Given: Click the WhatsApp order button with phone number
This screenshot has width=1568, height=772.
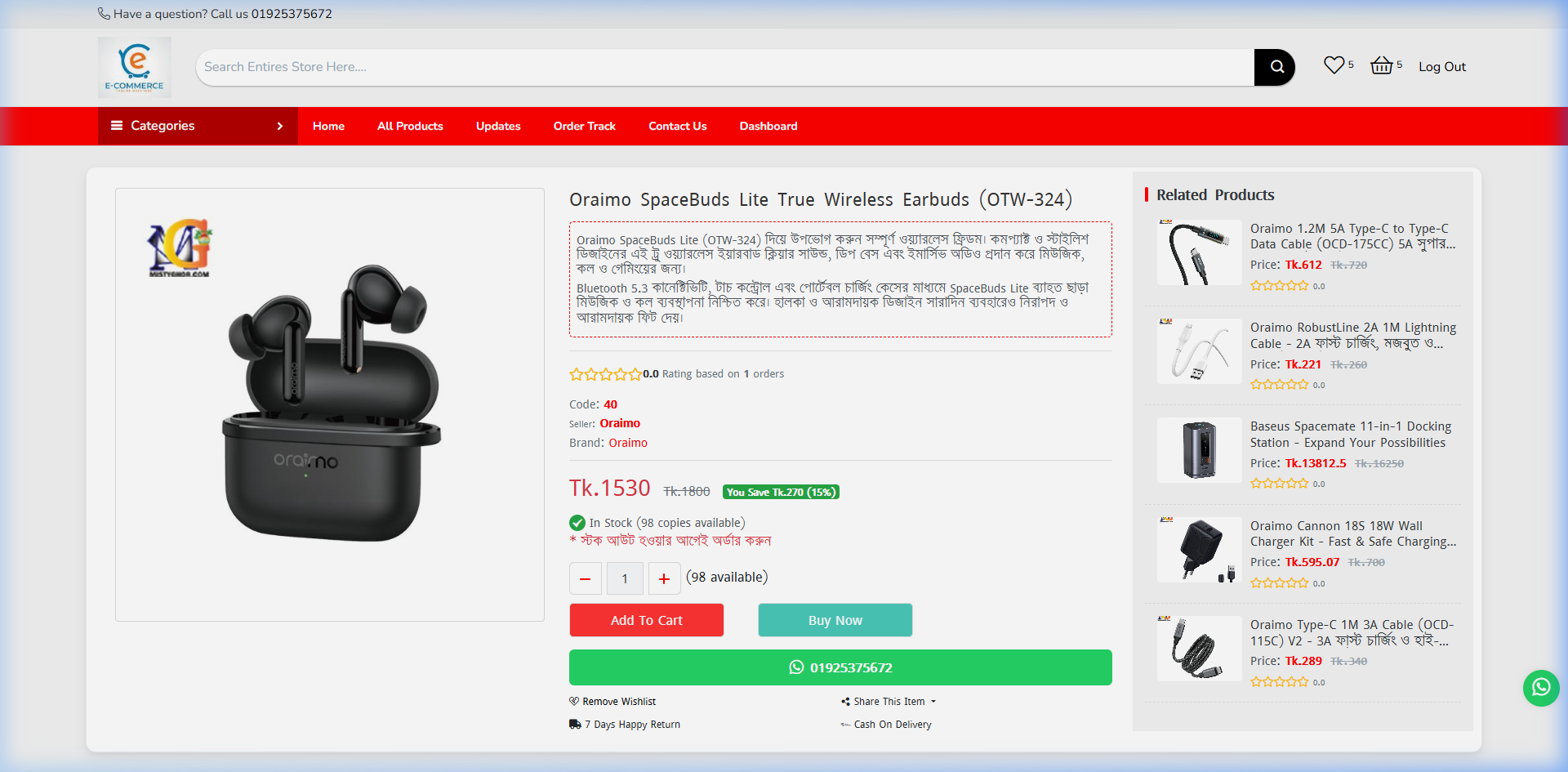Looking at the screenshot, I should click(840, 667).
